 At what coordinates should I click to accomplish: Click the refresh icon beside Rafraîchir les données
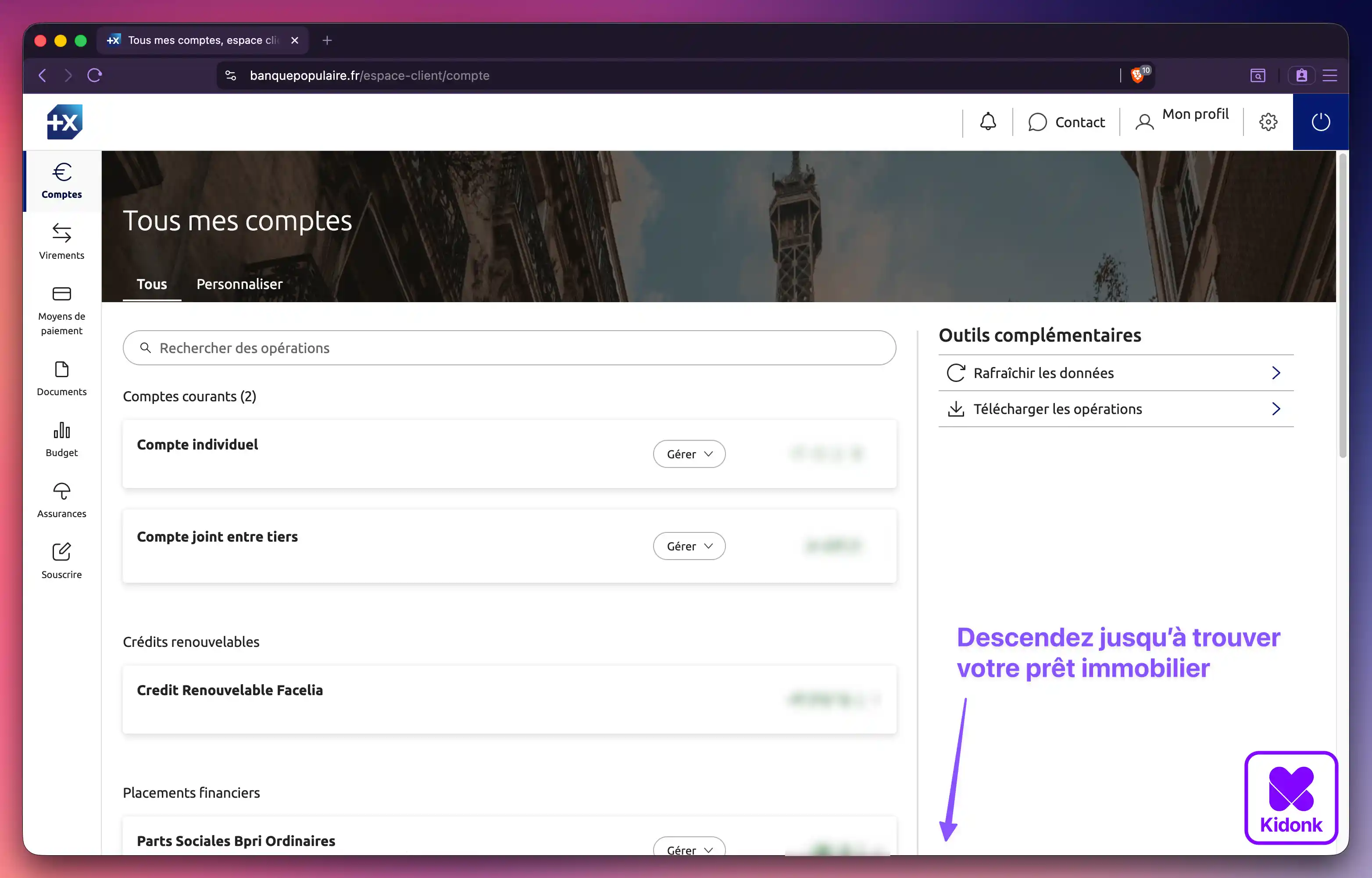(956, 373)
